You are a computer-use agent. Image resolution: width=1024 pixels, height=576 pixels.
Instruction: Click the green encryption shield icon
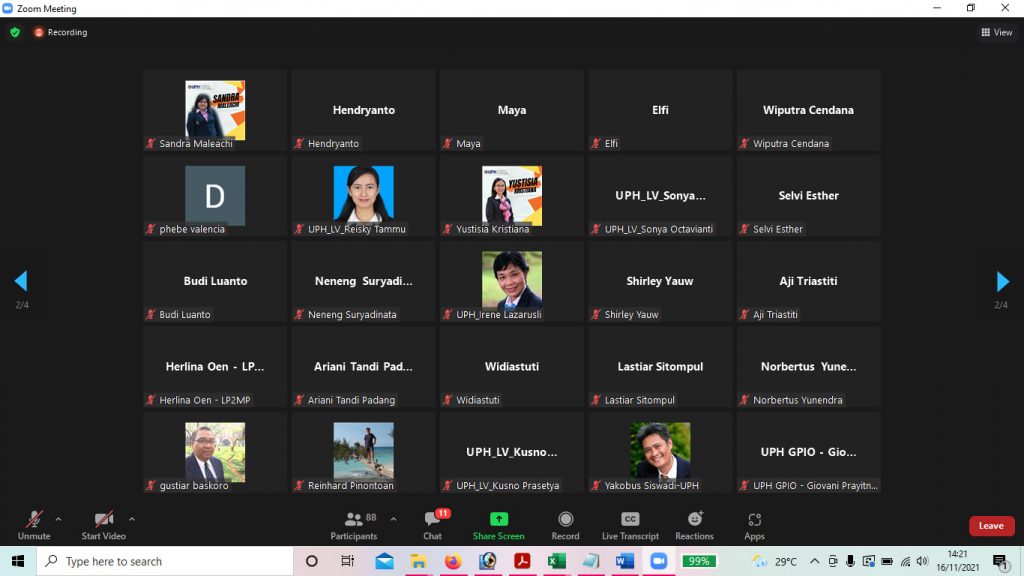point(15,32)
